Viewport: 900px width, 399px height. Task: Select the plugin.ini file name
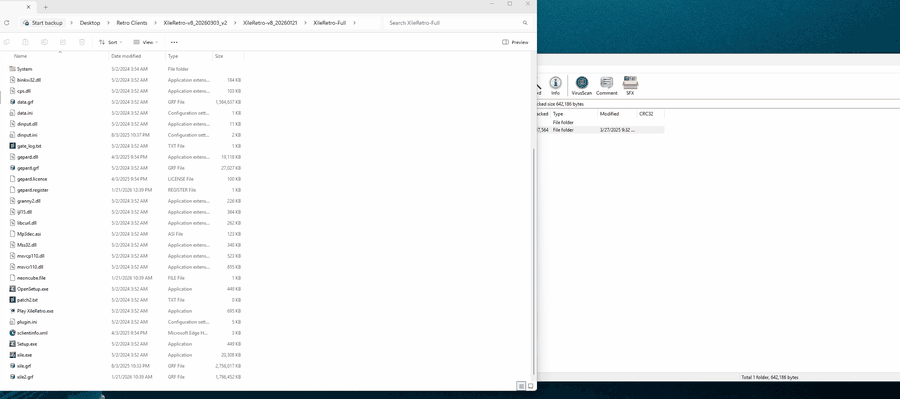27,321
